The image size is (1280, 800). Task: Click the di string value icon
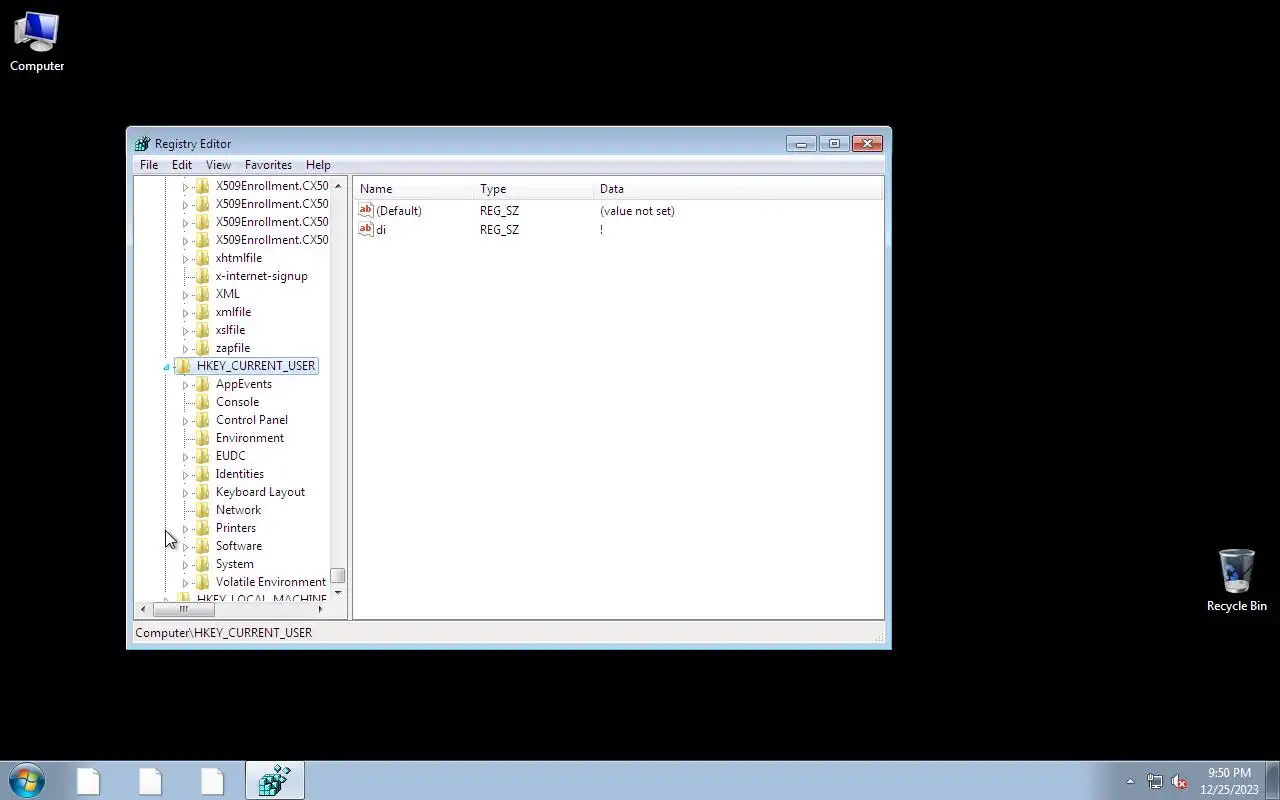(366, 229)
